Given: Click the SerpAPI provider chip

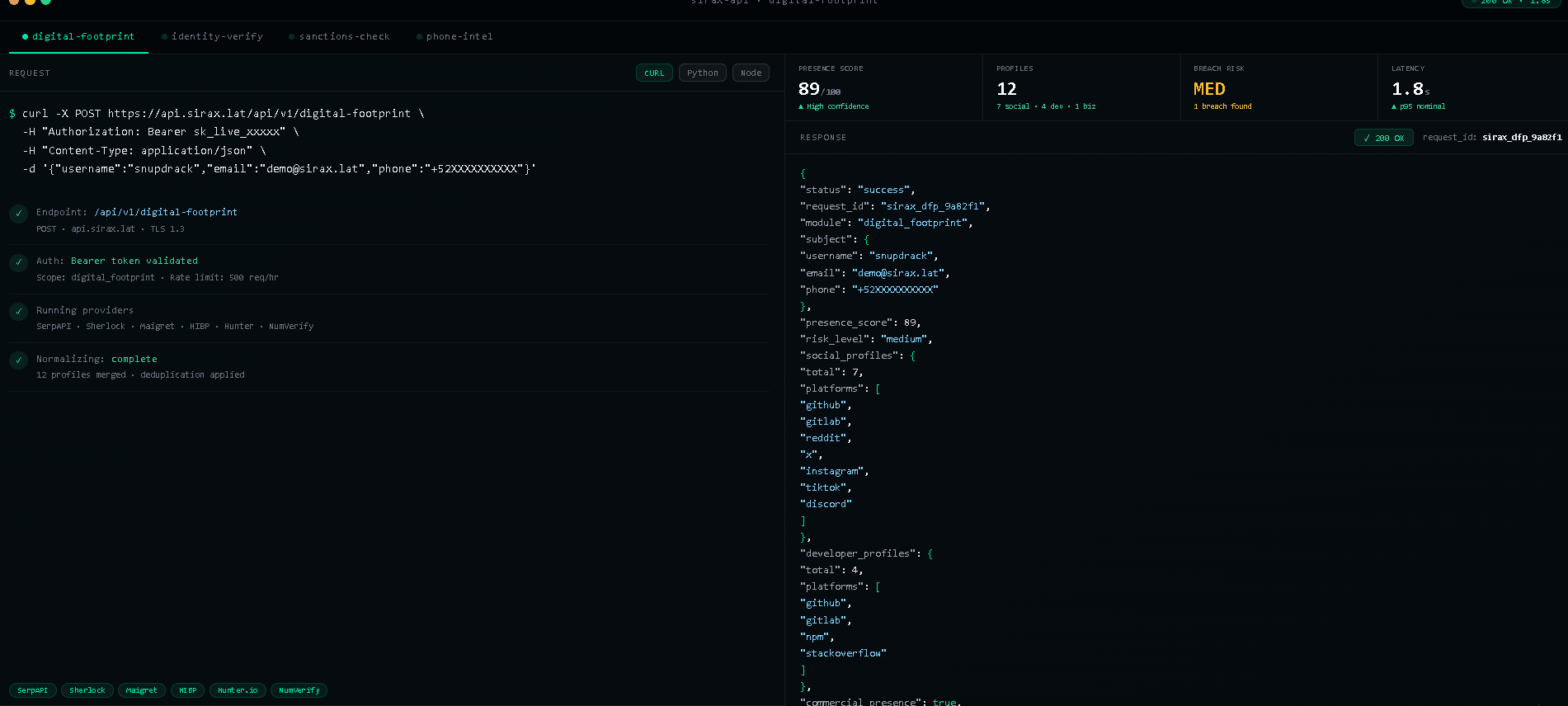Looking at the screenshot, I should click(x=33, y=690).
